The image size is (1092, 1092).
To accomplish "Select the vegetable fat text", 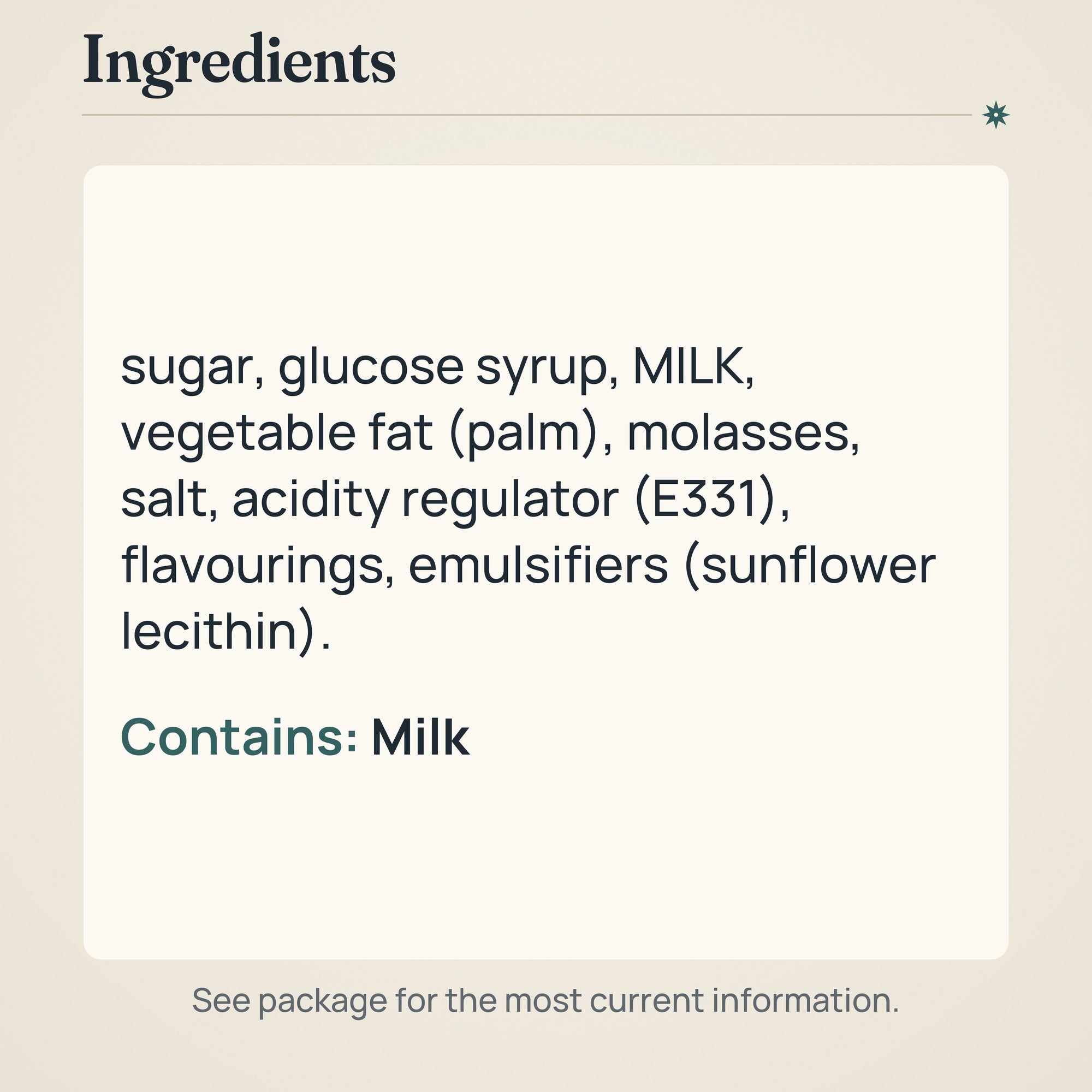I will click(x=276, y=432).
